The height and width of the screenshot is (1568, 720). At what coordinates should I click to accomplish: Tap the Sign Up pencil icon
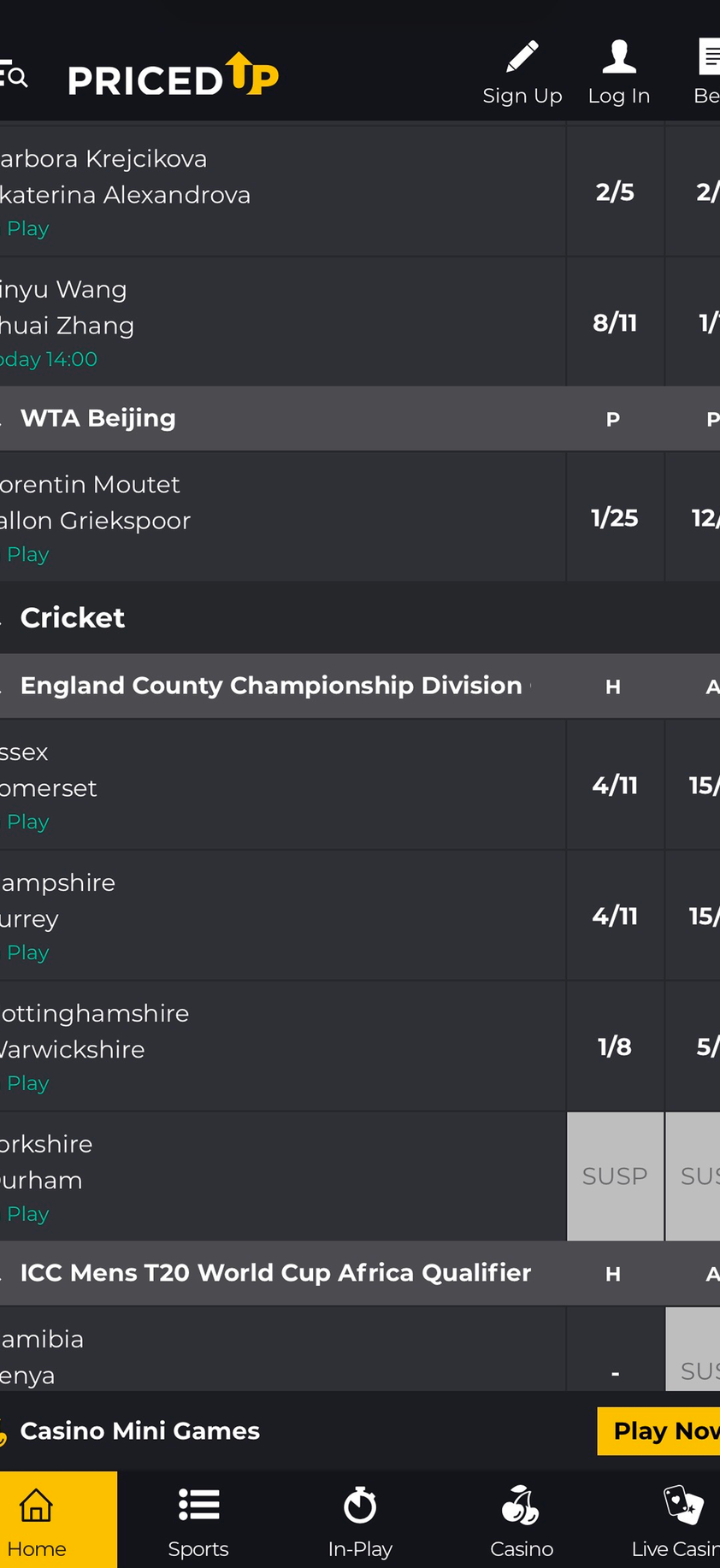[522, 57]
